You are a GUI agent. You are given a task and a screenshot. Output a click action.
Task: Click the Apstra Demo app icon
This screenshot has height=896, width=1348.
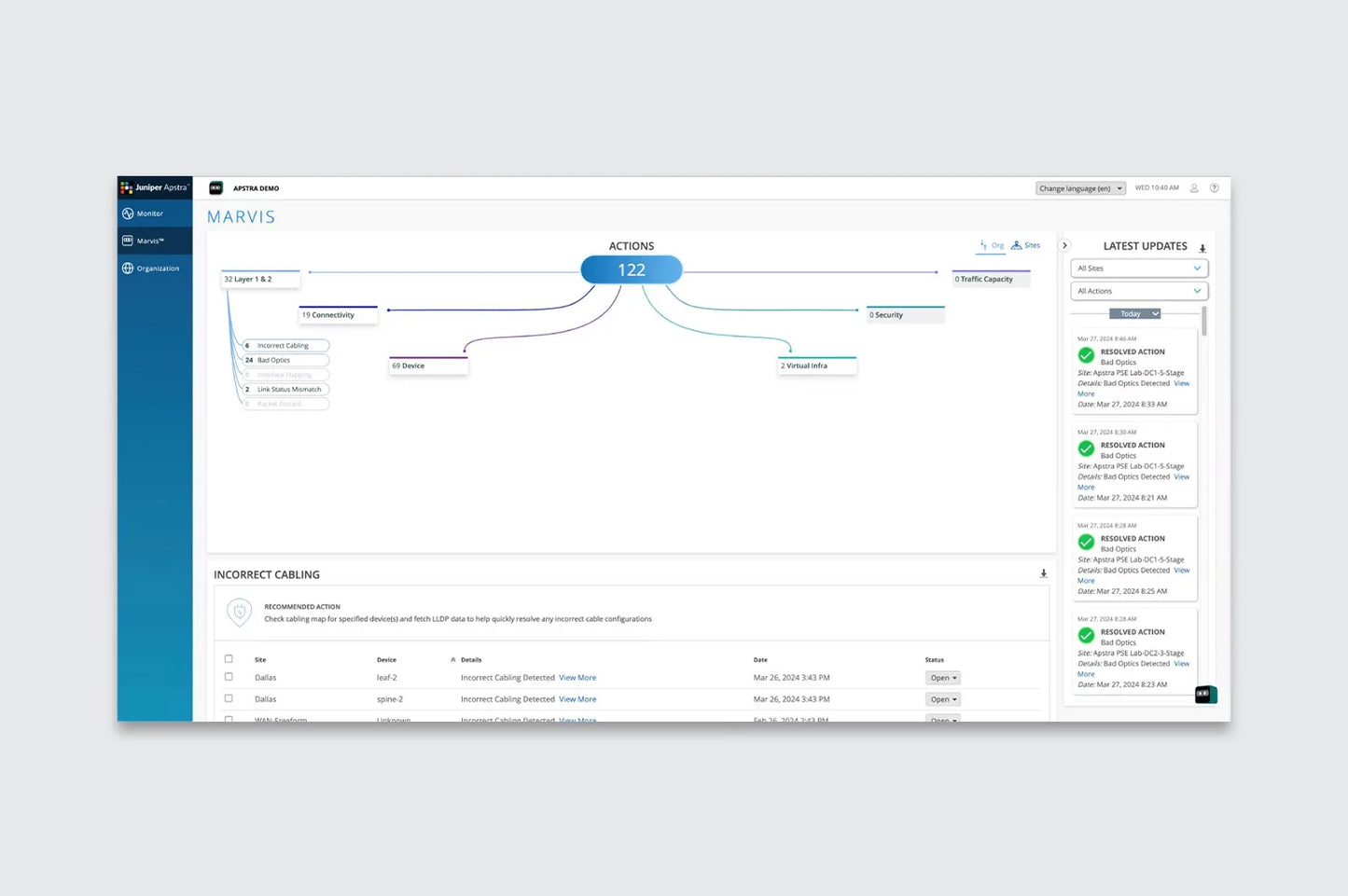click(x=215, y=187)
